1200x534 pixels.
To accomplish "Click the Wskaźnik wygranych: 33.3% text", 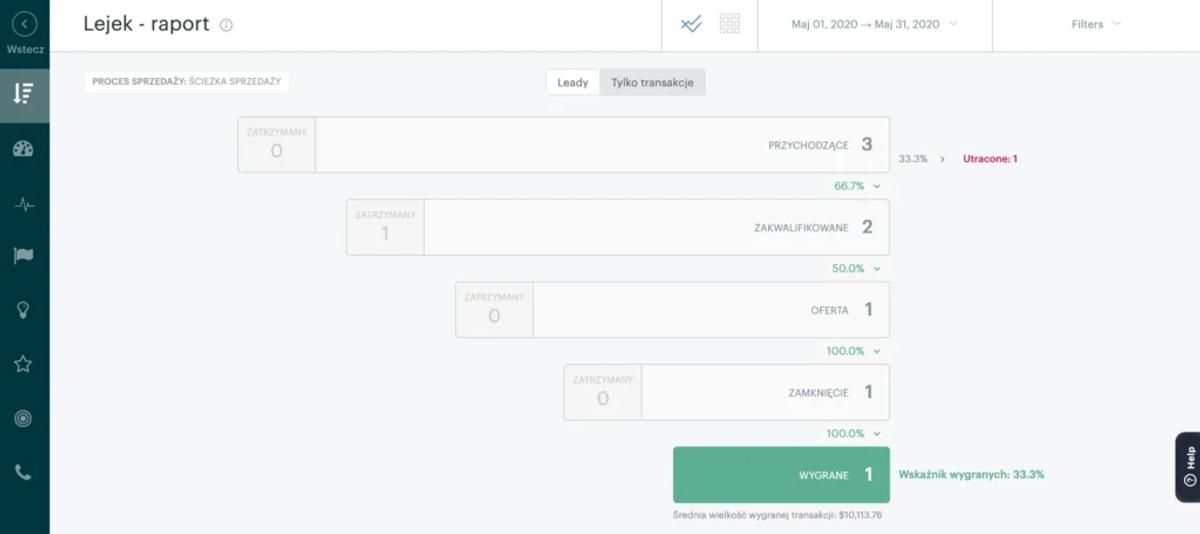I will tap(972, 474).
